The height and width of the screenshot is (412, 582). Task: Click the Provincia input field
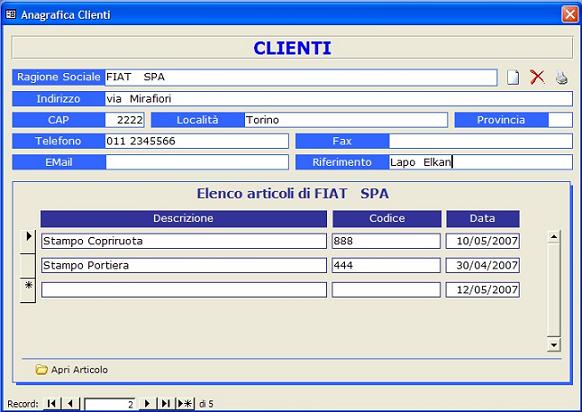(x=560, y=120)
